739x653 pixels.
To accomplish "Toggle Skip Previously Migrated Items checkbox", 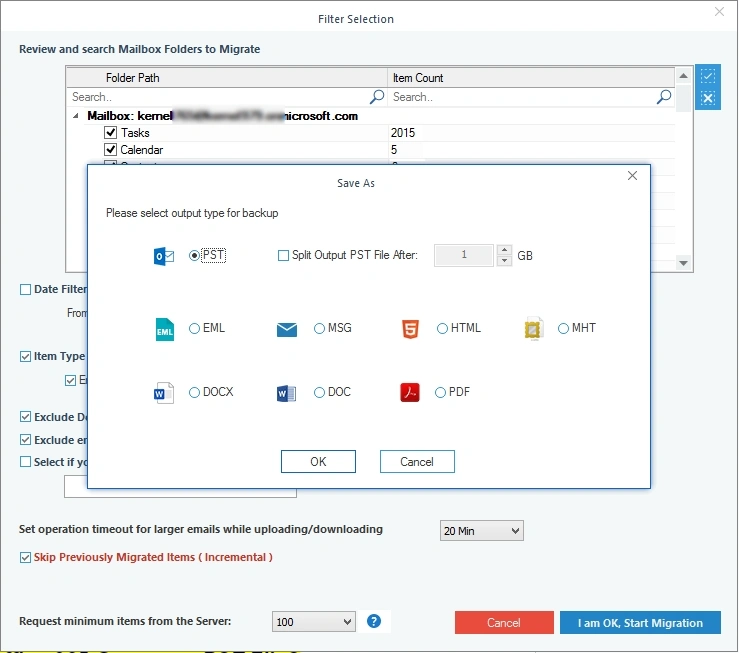I will 25,558.
